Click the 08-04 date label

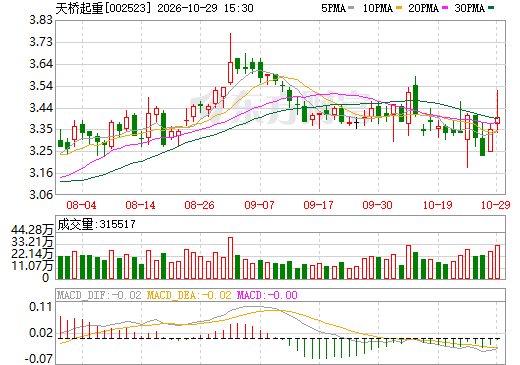pos(81,205)
